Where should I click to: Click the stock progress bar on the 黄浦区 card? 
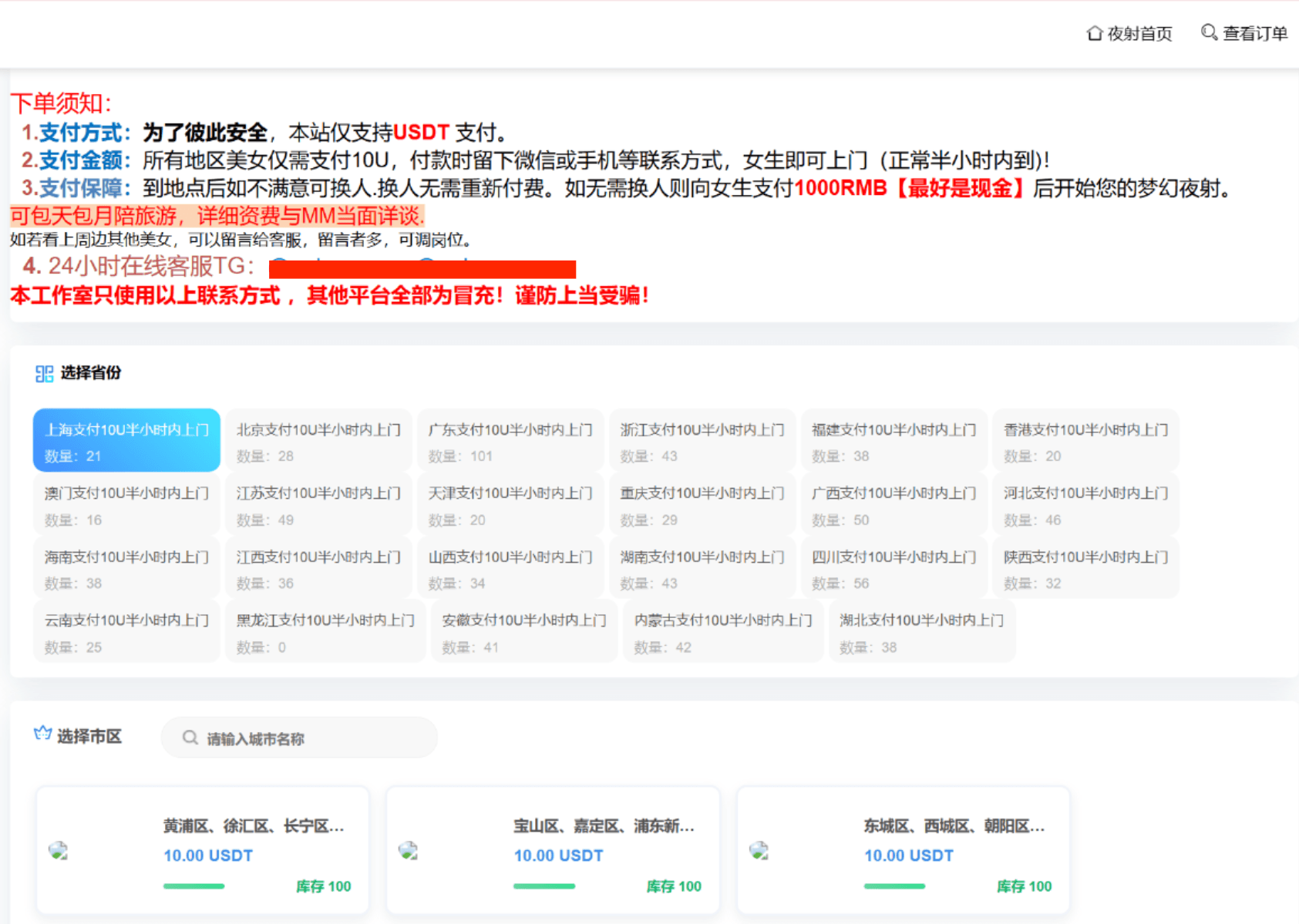194,886
